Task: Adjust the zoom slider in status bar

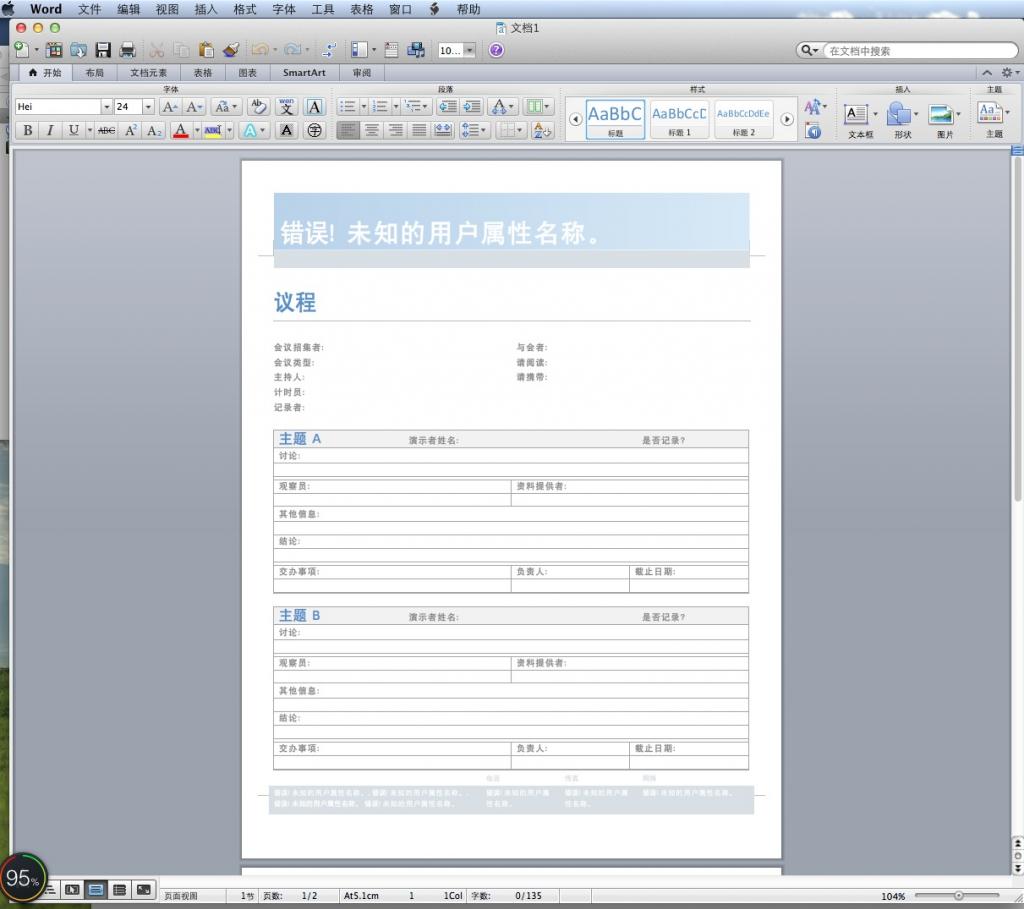Action: pyautogui.click(x=959, y=895)
